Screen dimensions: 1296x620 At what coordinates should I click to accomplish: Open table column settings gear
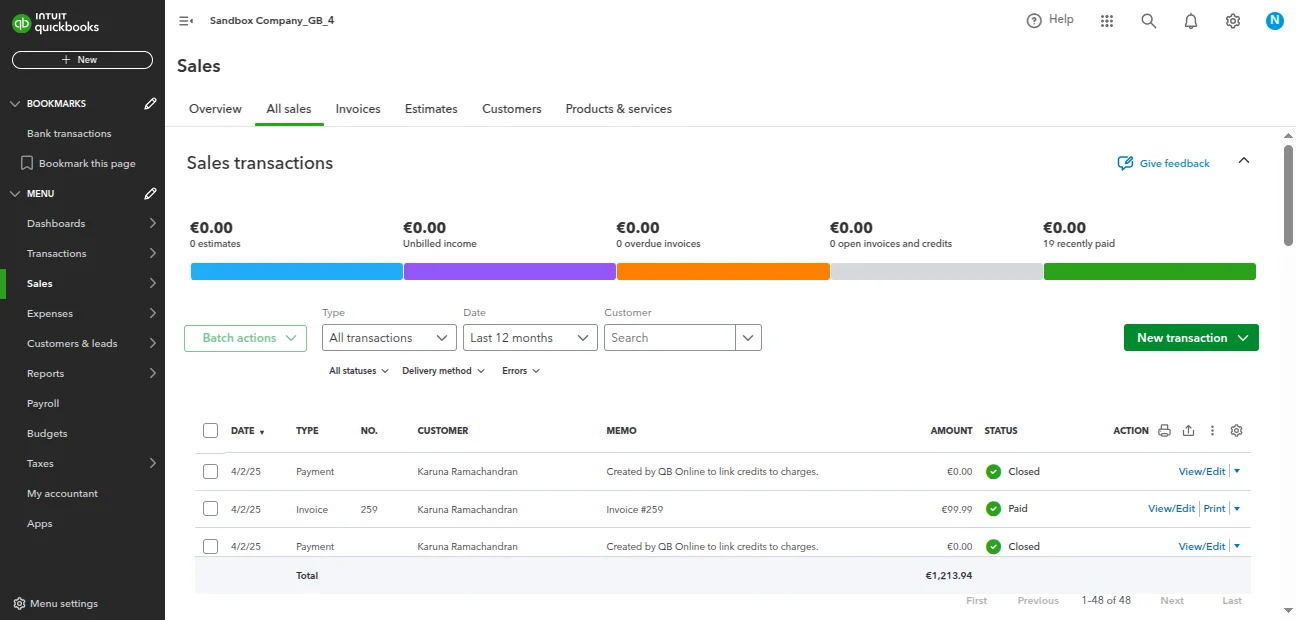tap(1236, 431)
